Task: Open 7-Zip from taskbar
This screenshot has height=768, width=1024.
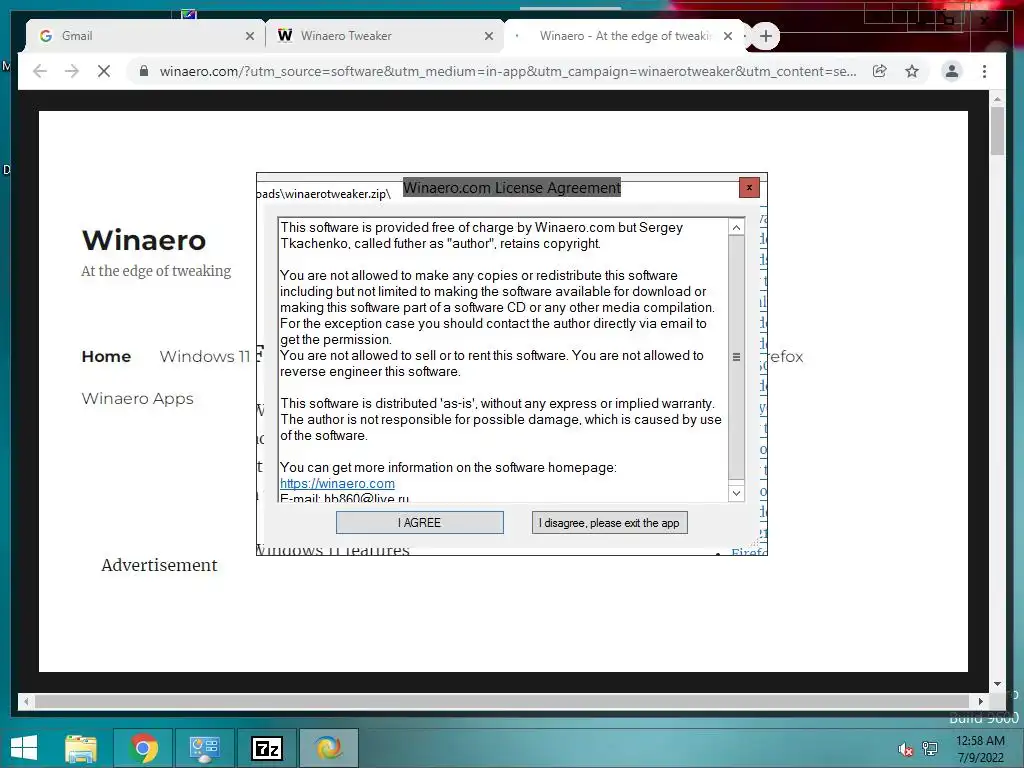Action: (266, 748)
